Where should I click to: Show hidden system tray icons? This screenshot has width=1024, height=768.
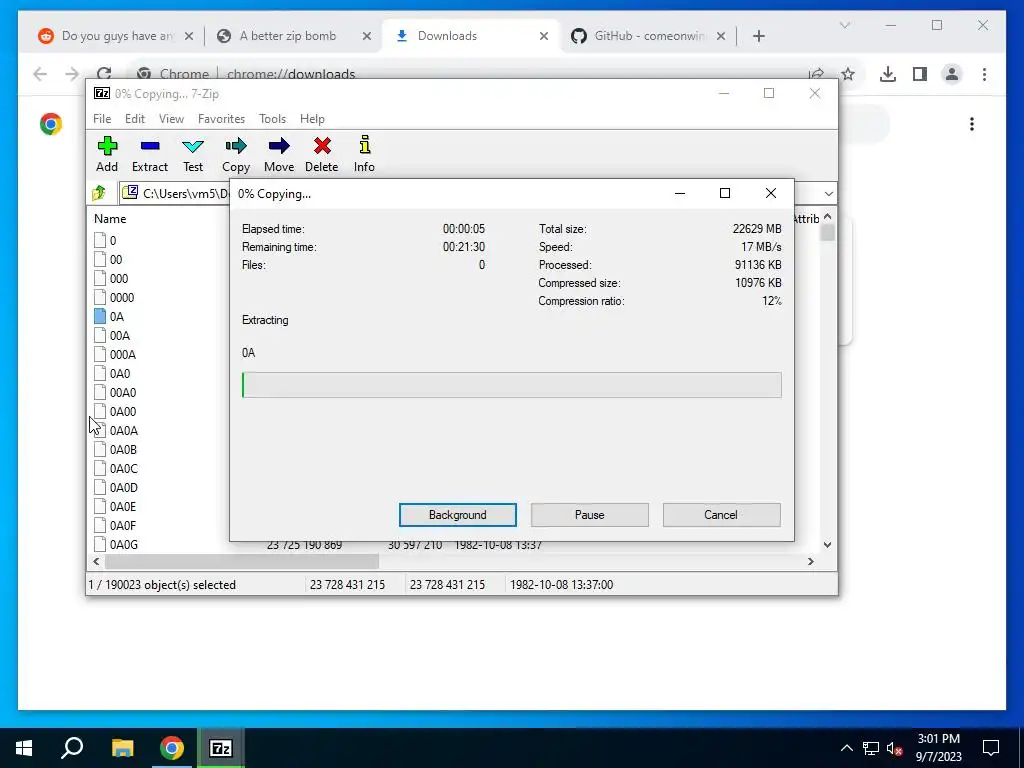846,748
